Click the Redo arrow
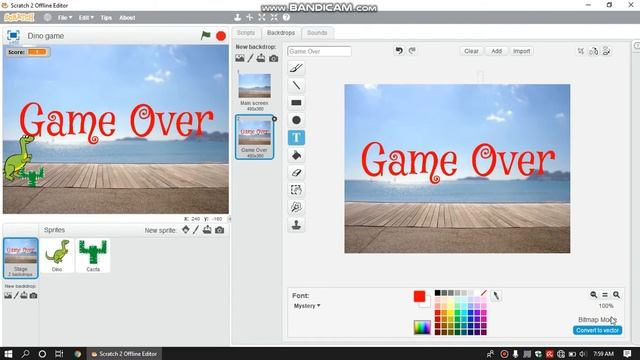Screen dimensions: 640x360 pyautogui.click(x=412, y=51)
